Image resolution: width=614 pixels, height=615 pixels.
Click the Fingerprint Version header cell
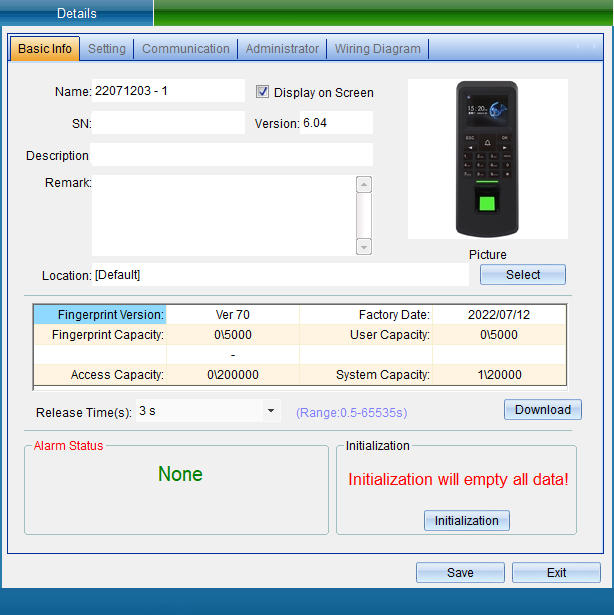(x=99, y=314)
